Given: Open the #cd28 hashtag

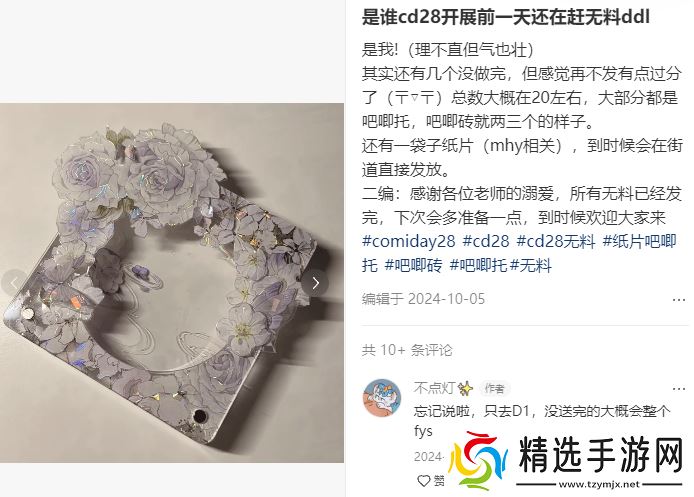Looking at the screenshot, I should [486, 241].
